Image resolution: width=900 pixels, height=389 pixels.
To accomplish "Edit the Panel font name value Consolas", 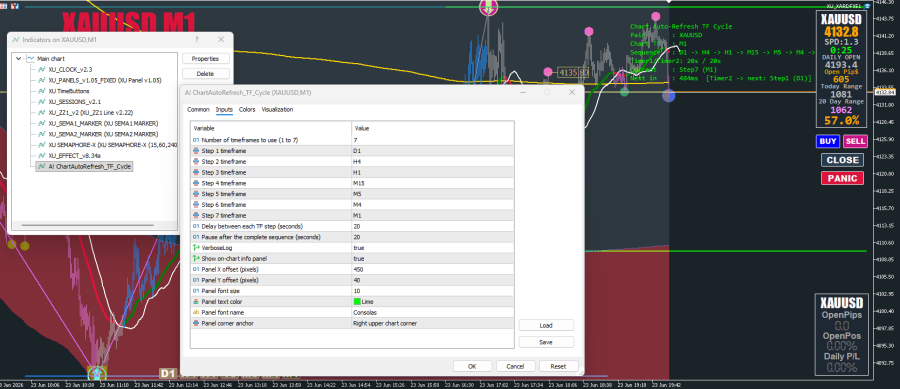I will (x=433, y=312).
